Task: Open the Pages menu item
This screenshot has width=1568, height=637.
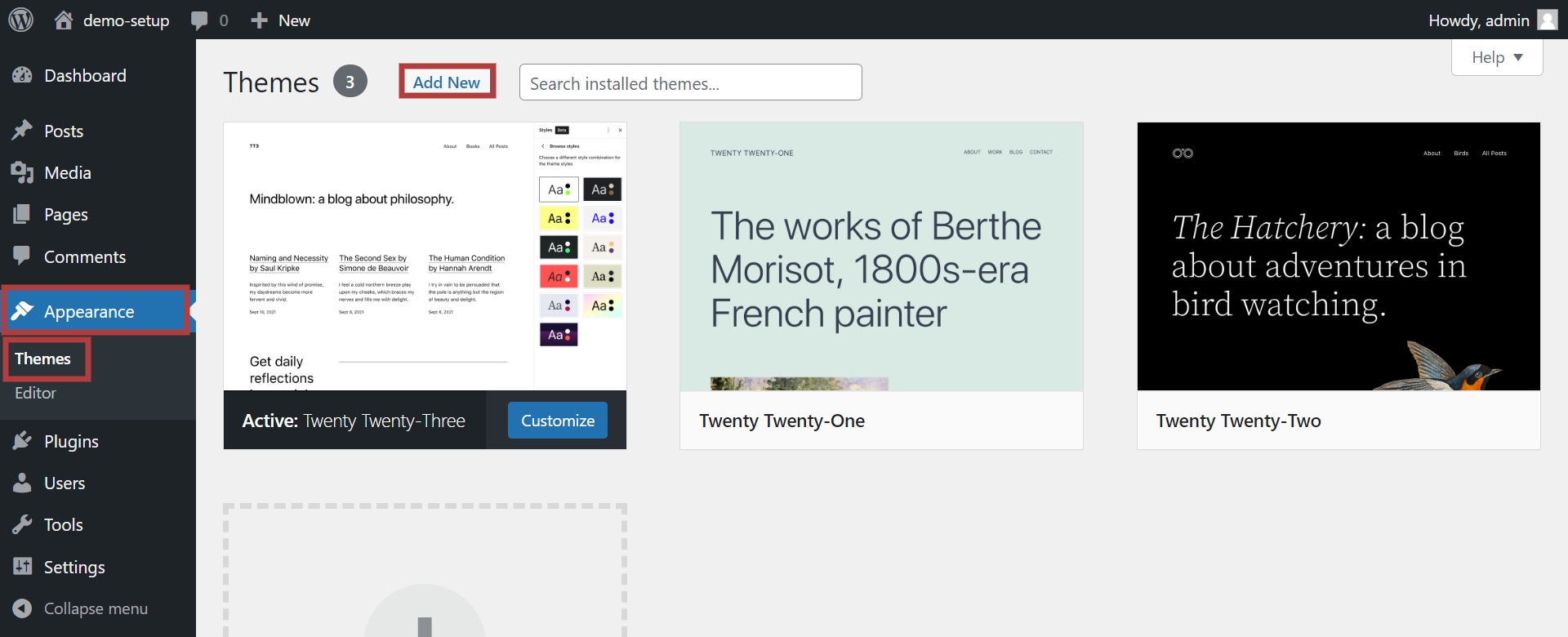Action: [x=65, y=214]
